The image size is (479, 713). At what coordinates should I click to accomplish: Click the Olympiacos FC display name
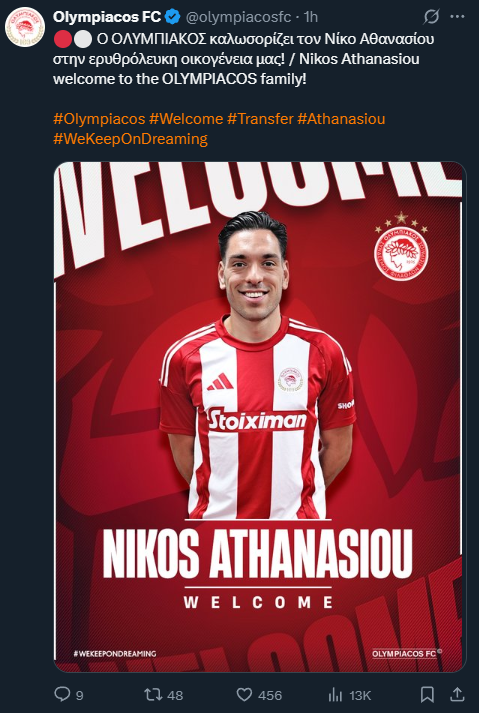click(x=107, y=17)
